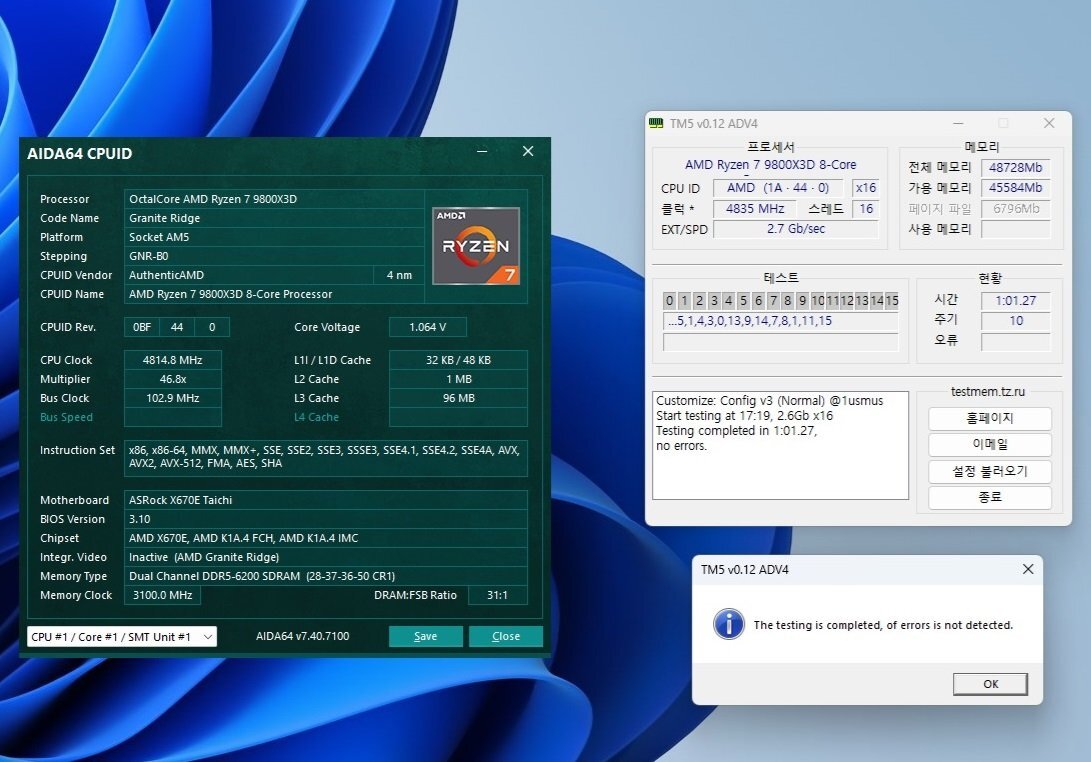1091x762 pixels.
Task: Click the dialog message about testing completed
Action: pos(883,625)
